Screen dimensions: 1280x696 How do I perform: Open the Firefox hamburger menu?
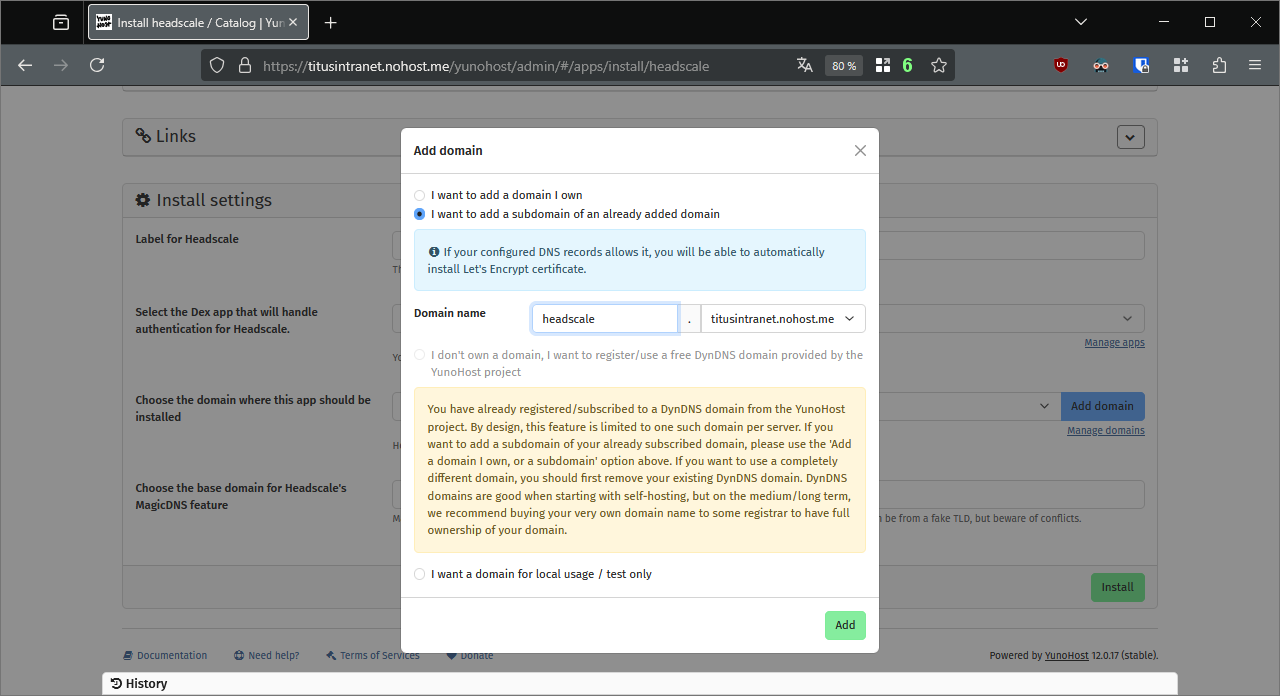1255,65
